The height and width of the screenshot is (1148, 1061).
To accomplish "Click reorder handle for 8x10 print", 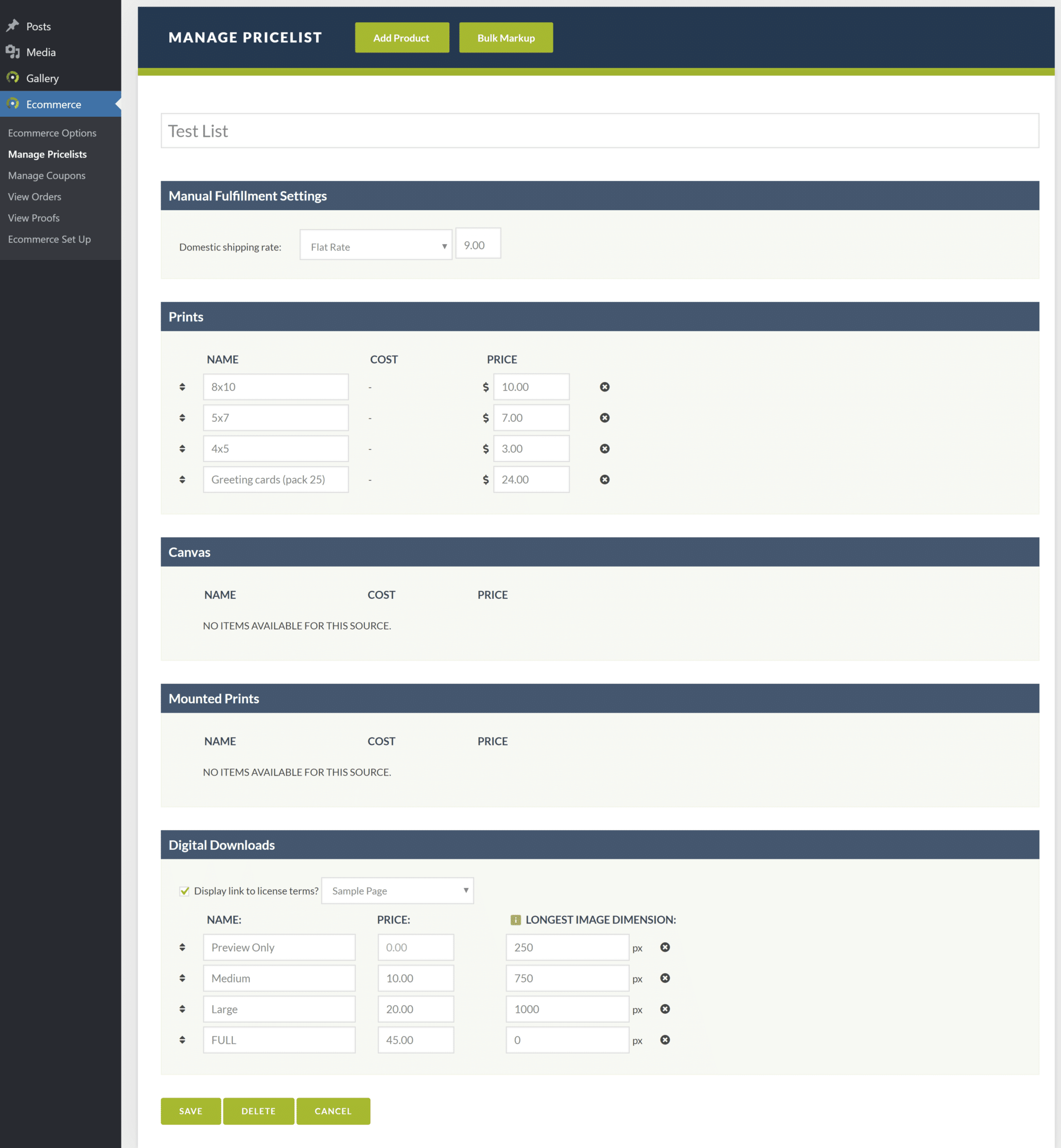I will point(182,387).
